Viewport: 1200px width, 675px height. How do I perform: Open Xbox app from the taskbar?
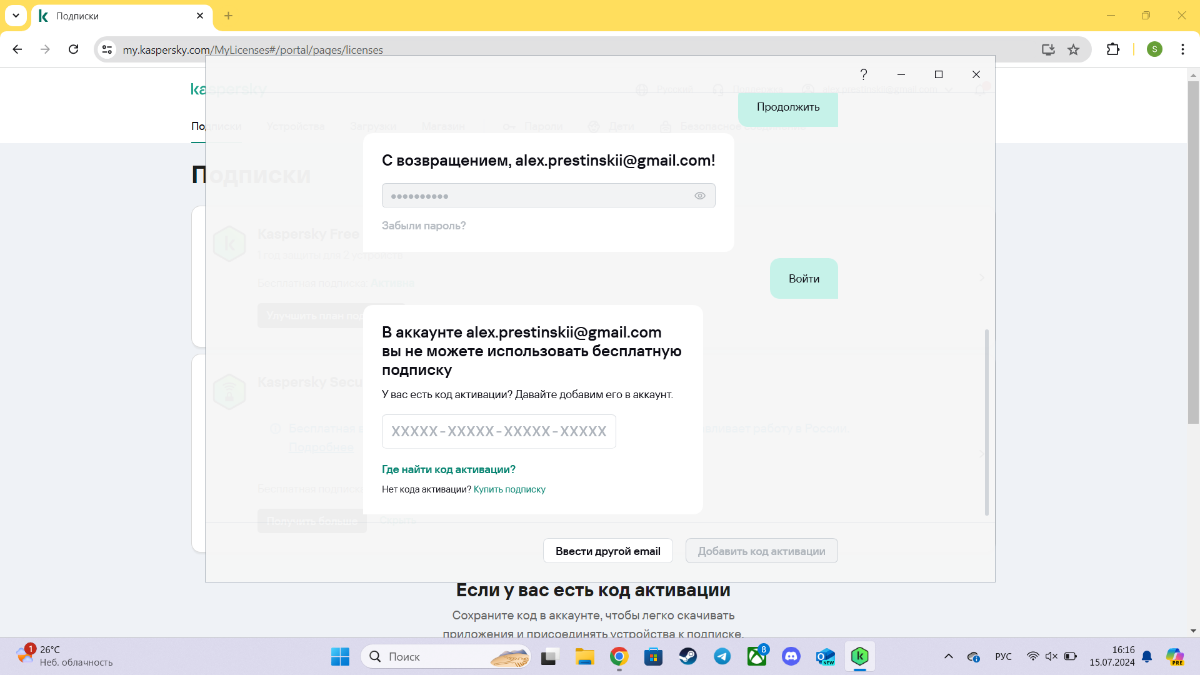(x=757, y=657)
